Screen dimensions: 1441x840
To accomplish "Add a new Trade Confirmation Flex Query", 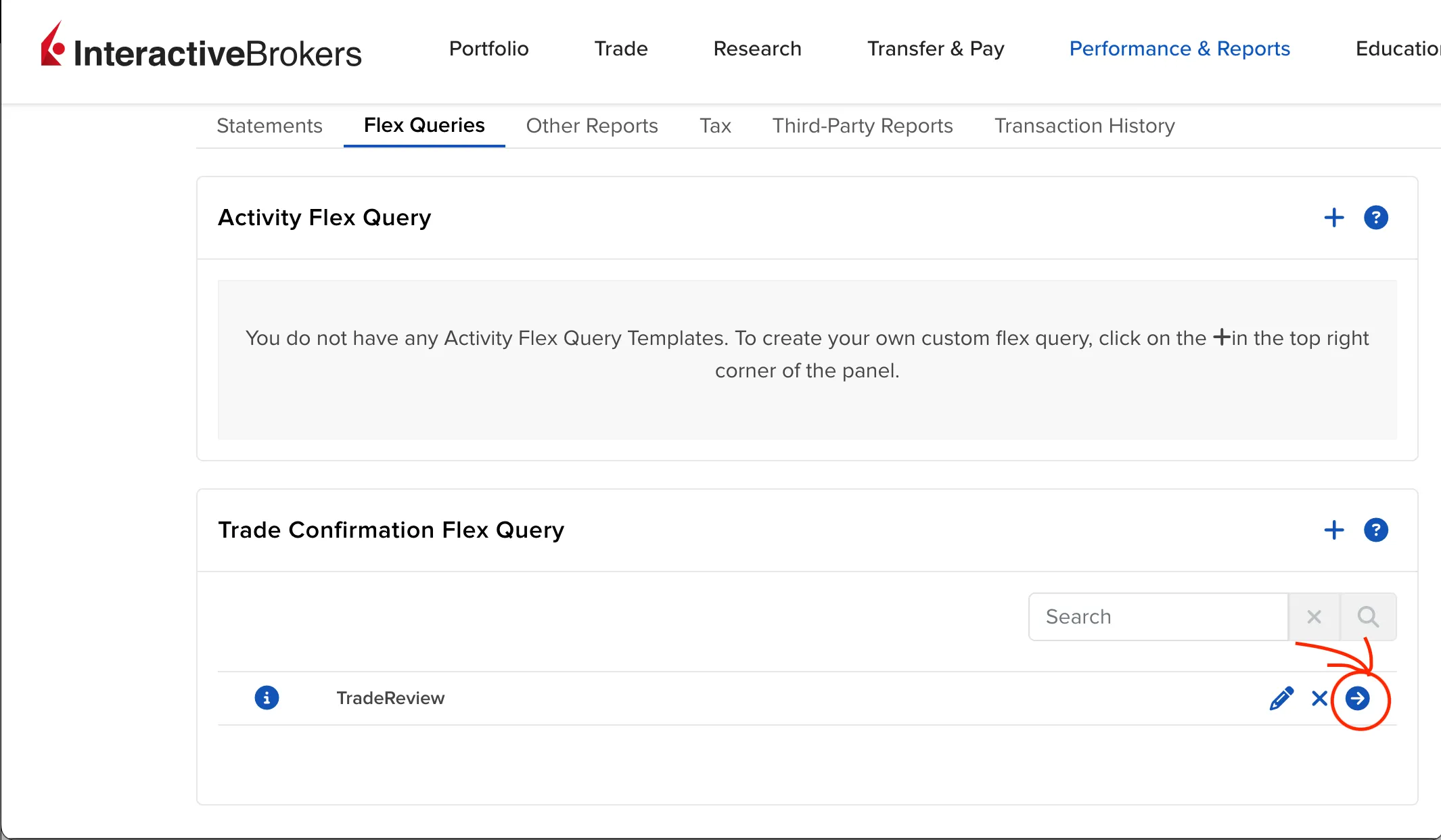I will tap(1334, 530).
